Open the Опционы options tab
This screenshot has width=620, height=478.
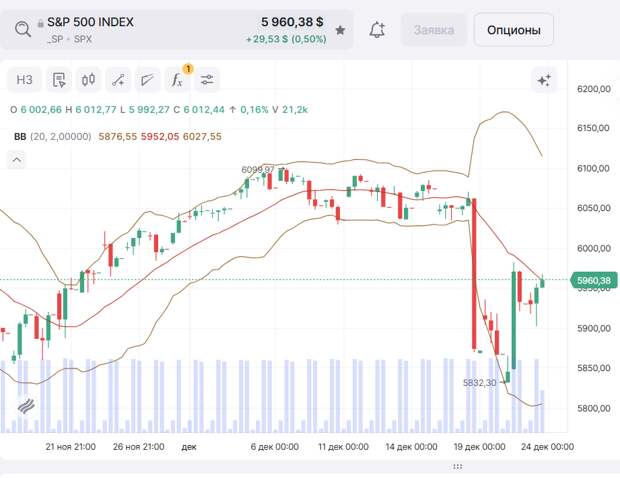coord(513,30)
